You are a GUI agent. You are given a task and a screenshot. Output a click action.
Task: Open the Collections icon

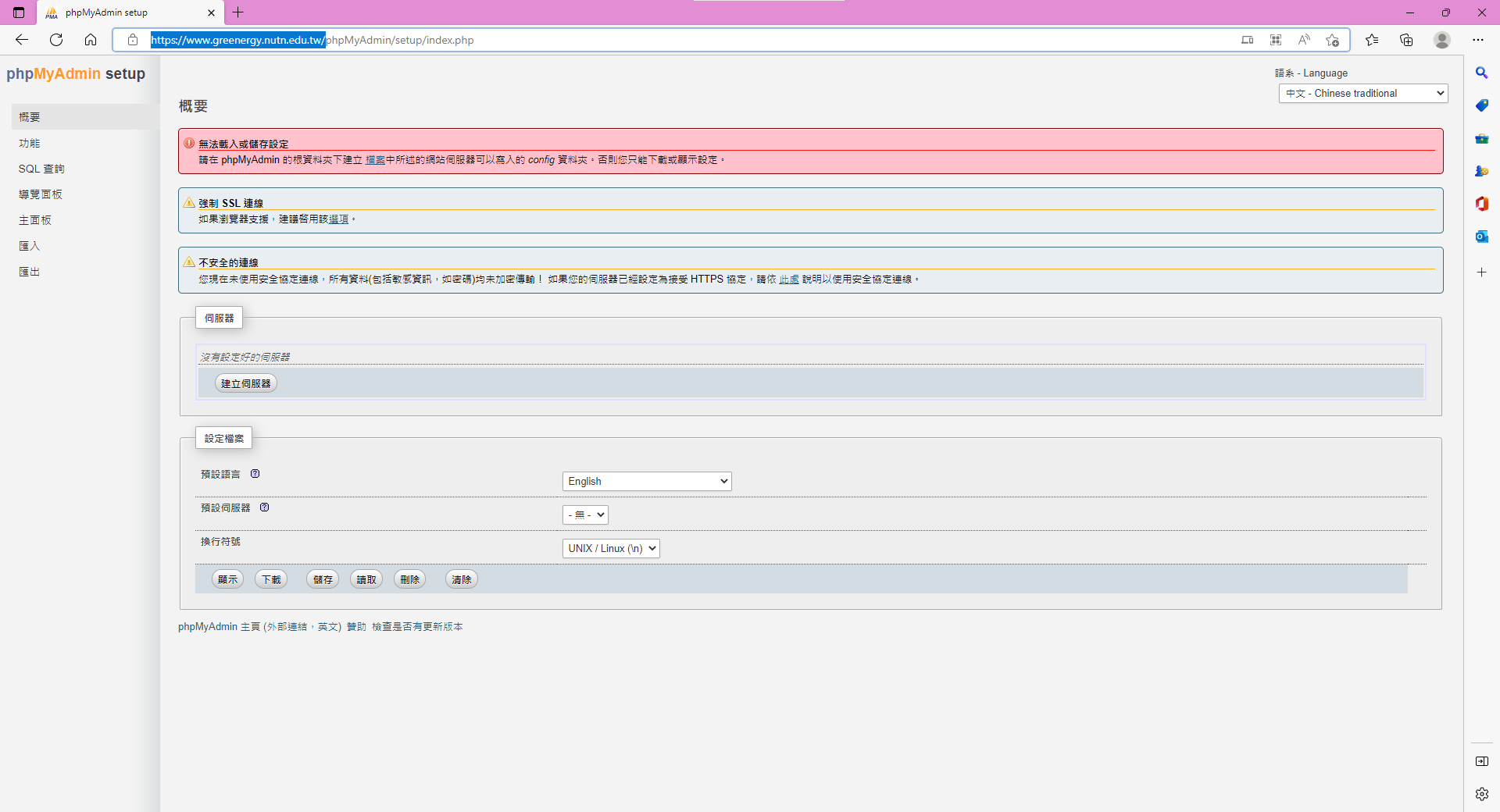[x=1406, y=40]
